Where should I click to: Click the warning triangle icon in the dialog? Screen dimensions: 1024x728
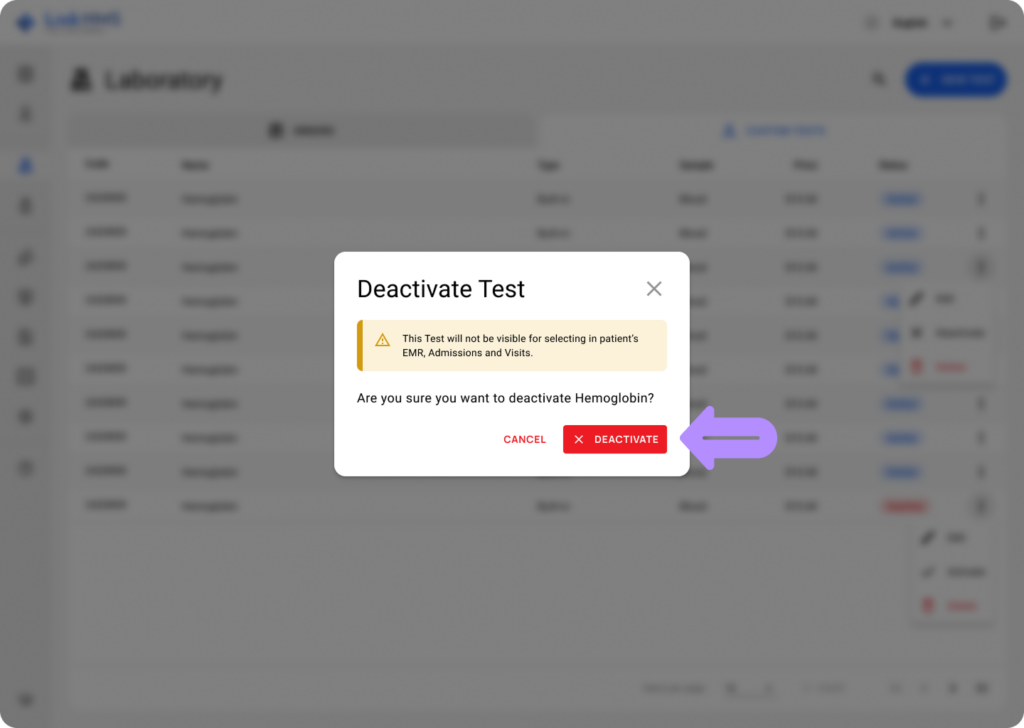point(381,340)
